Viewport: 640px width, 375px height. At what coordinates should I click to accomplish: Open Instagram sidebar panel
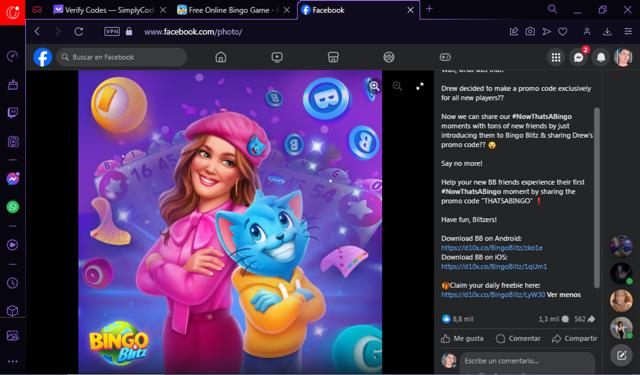click(13, 142)
